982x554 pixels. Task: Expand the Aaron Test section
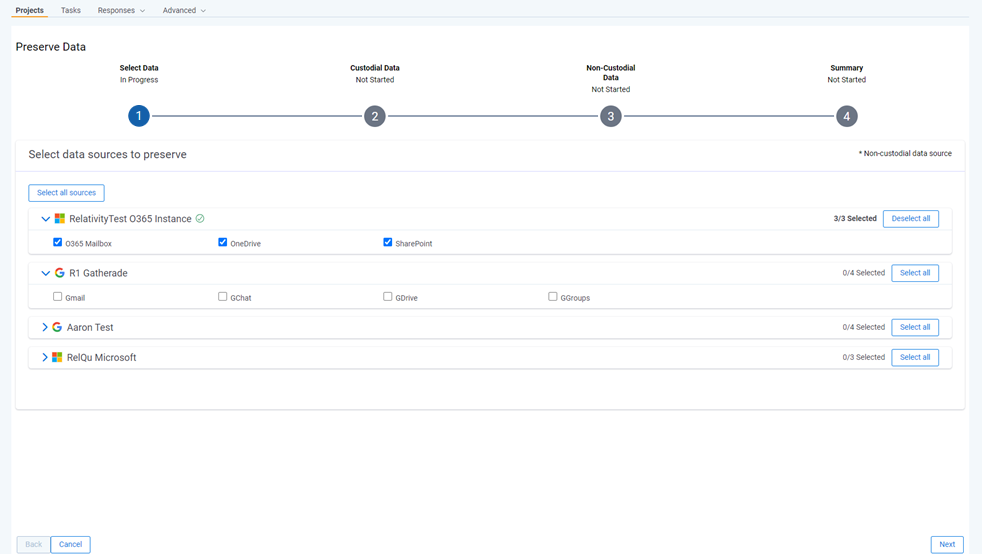coord(44,327)
